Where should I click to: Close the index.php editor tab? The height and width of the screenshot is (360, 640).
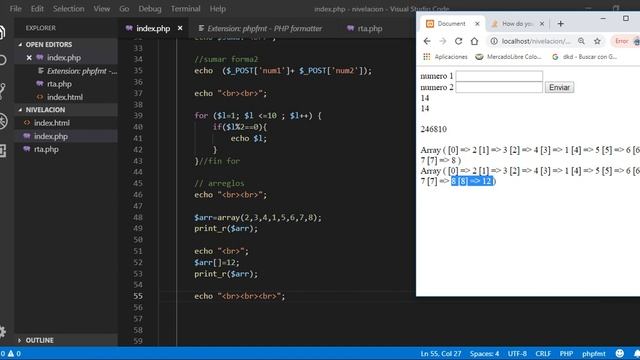[x=180, y=28]
